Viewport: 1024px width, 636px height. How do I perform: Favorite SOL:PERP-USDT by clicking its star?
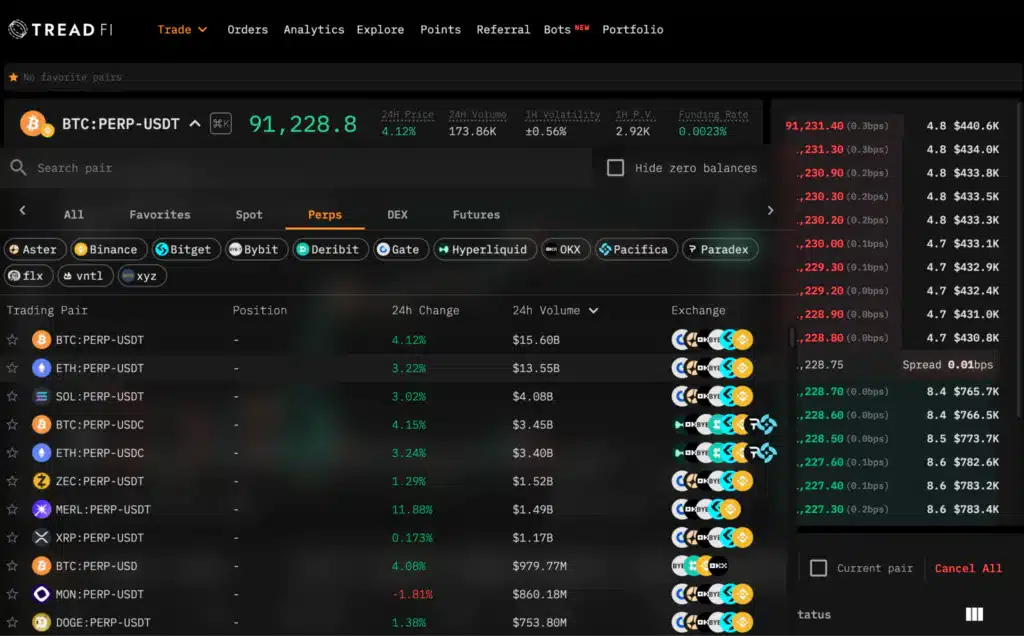[x=13, y=396]
